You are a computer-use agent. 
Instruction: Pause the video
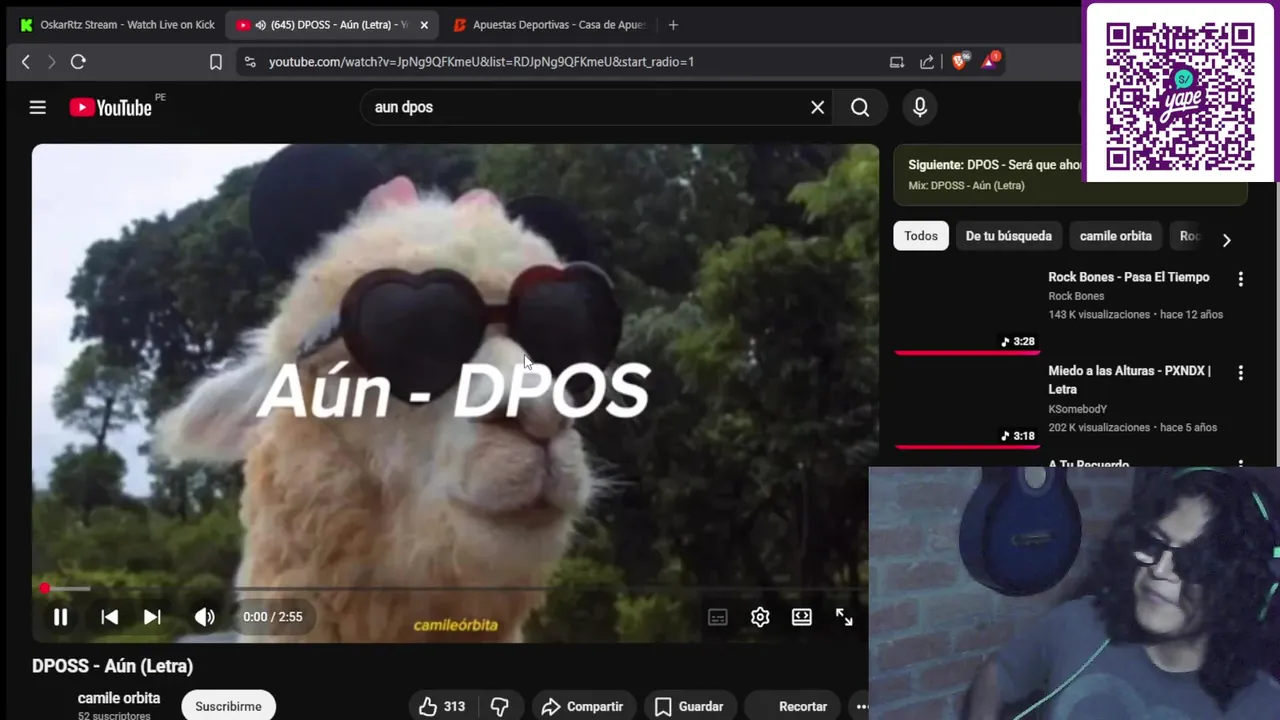[x=60, y=617]
